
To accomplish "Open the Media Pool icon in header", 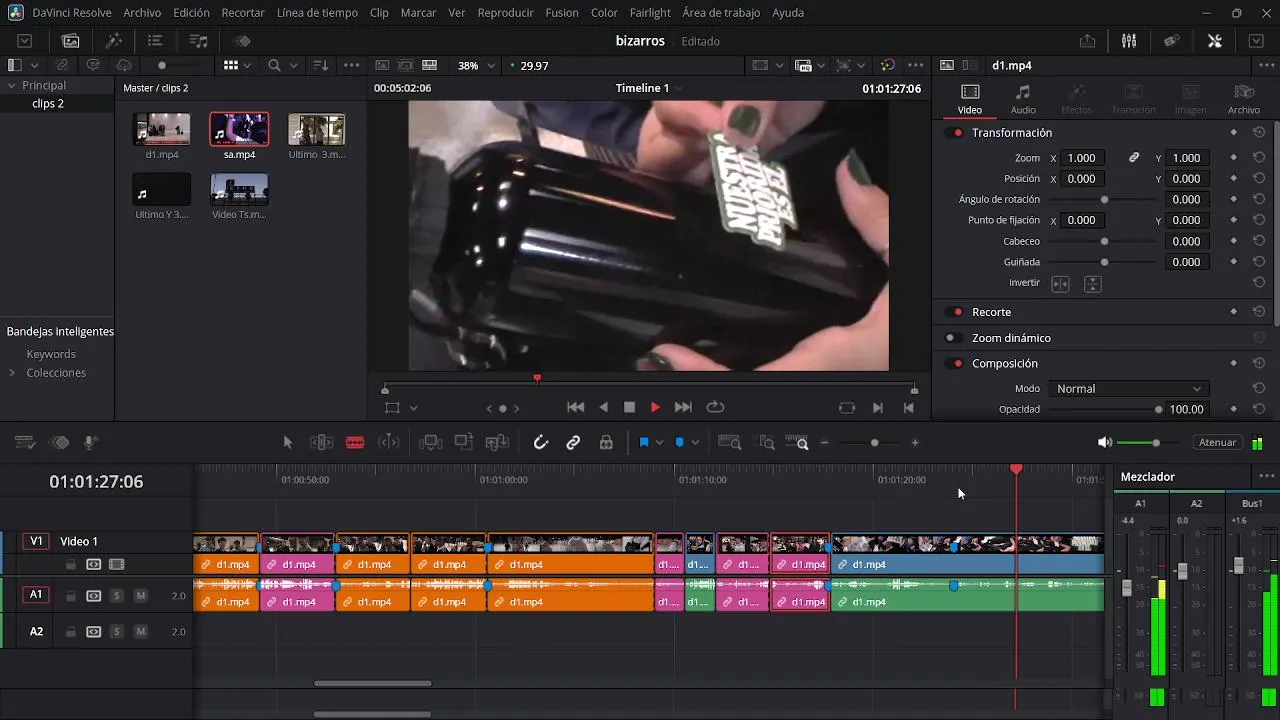I will (x=70, y=41).
